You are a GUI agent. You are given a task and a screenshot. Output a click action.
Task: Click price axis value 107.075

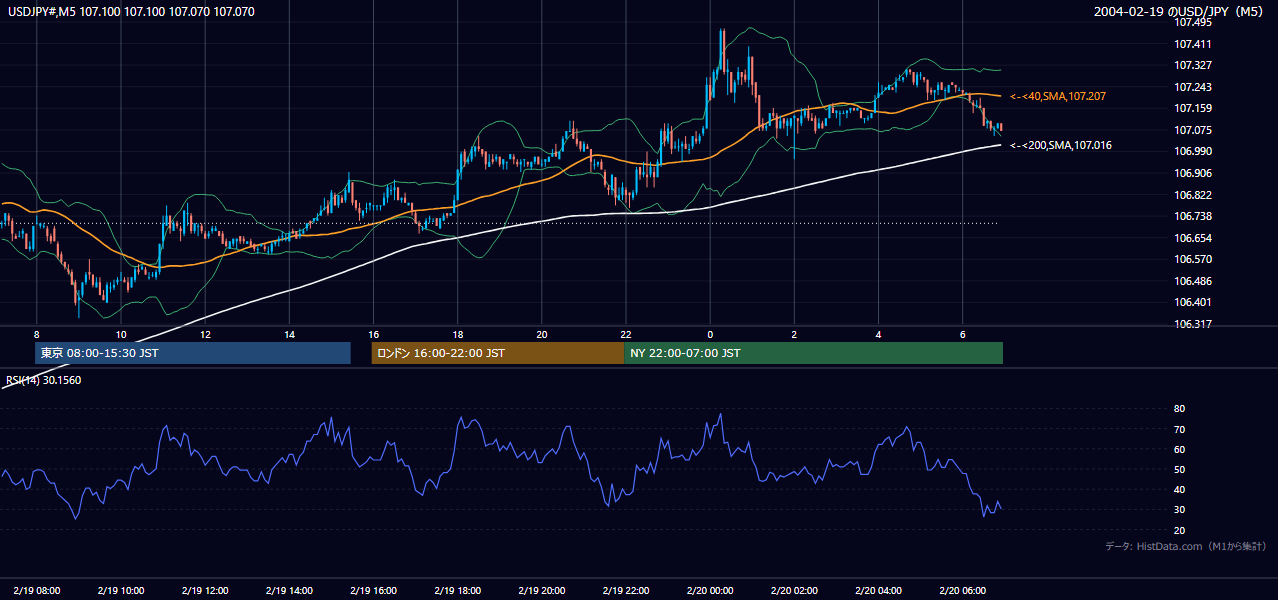tap(1192, 130)
